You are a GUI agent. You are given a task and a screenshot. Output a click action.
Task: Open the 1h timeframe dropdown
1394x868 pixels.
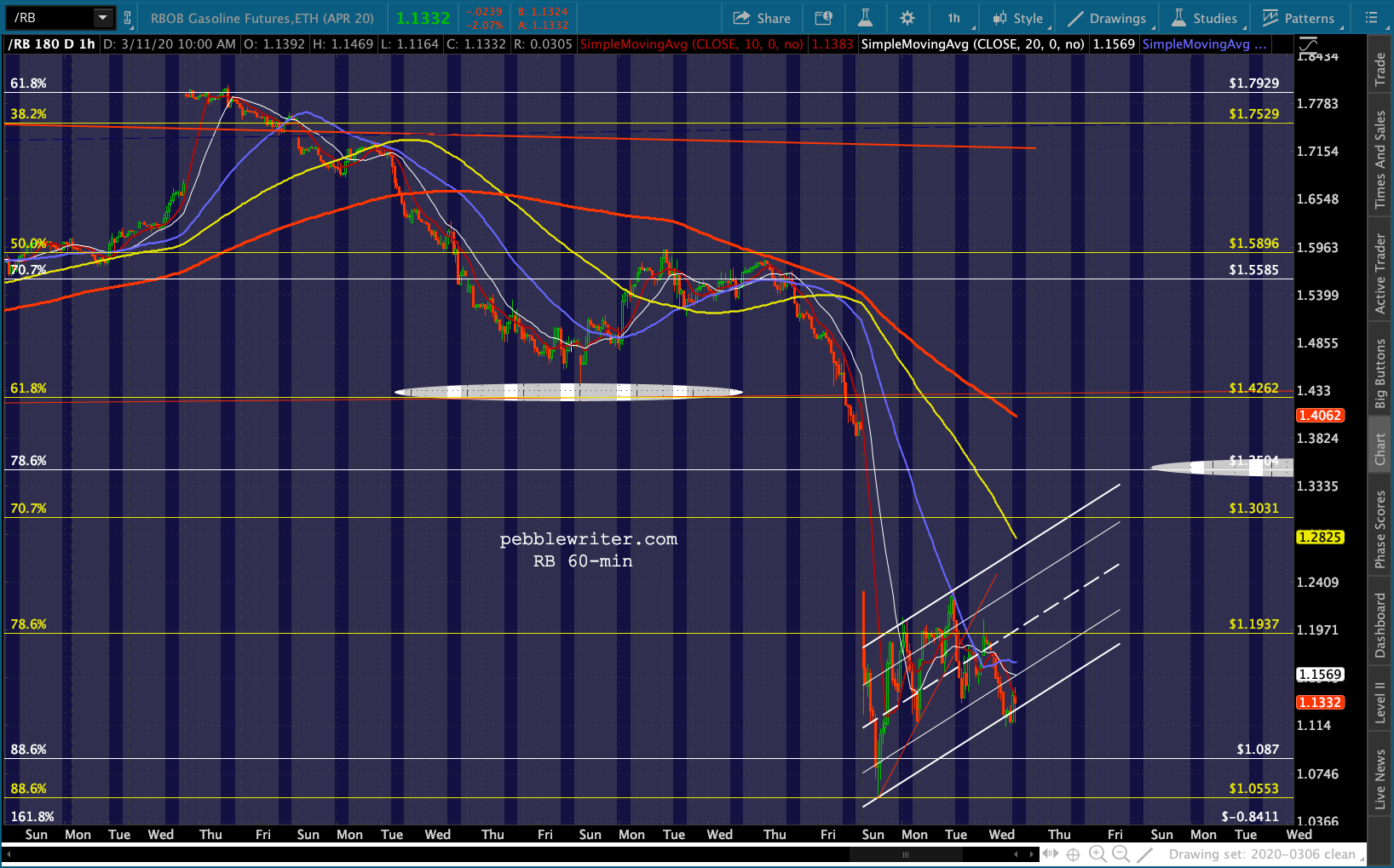[x=954, y=18]
